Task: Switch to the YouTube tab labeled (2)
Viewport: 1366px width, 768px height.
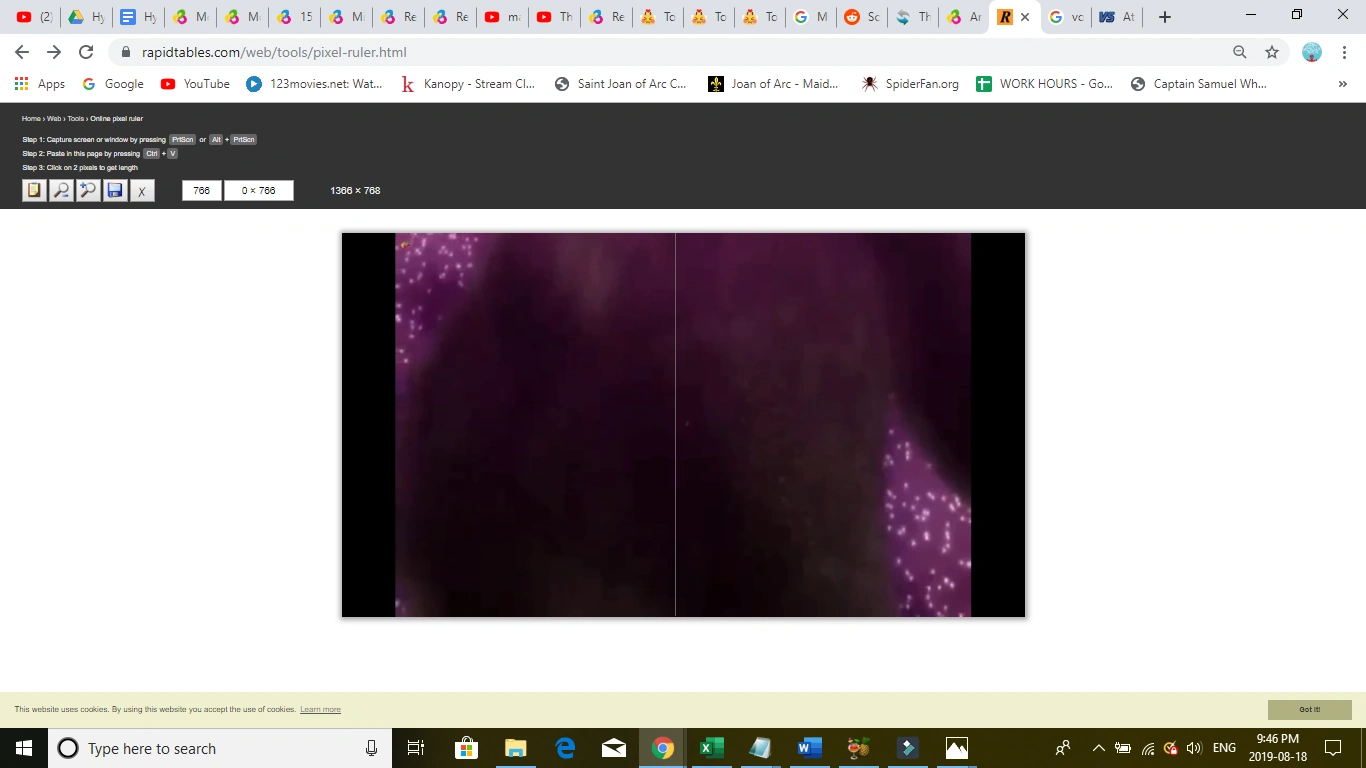Action: tap(34, 17)
